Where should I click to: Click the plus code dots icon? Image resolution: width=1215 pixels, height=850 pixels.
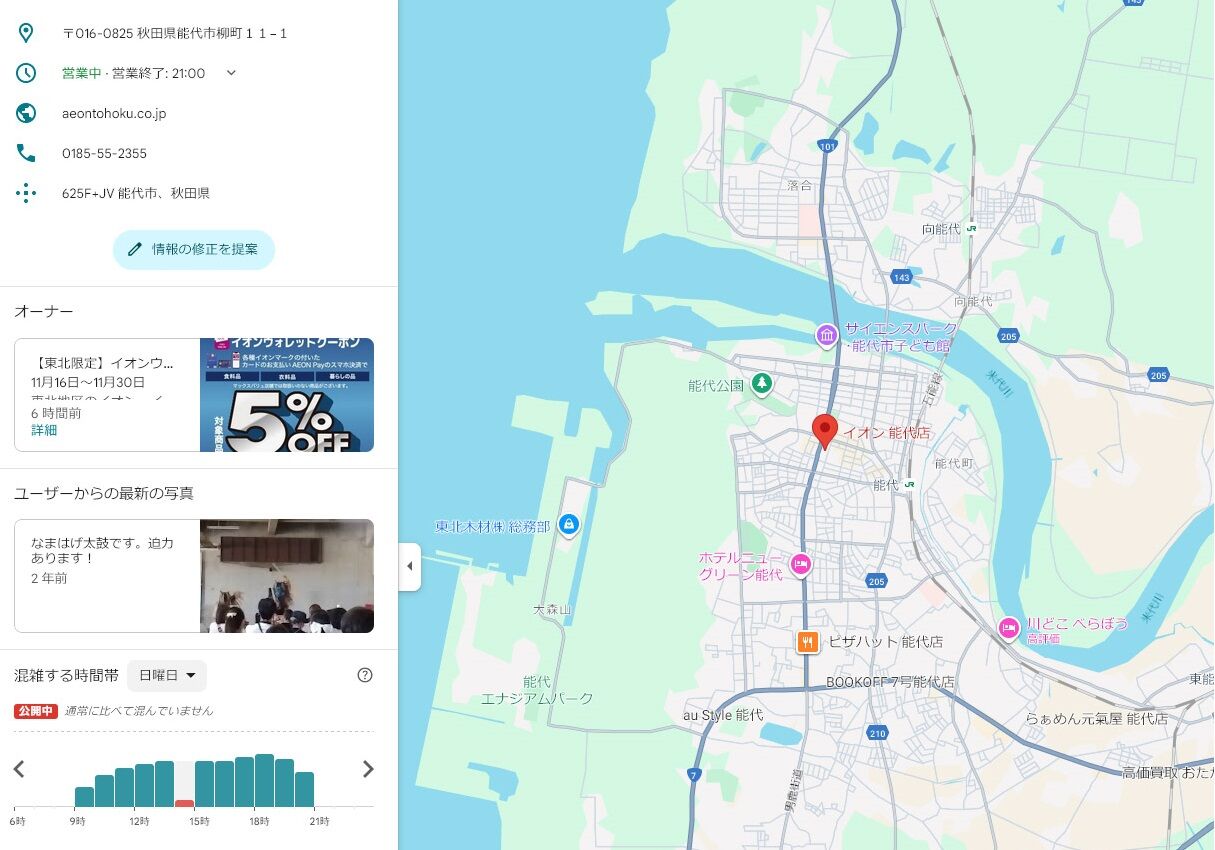point(26,193)
